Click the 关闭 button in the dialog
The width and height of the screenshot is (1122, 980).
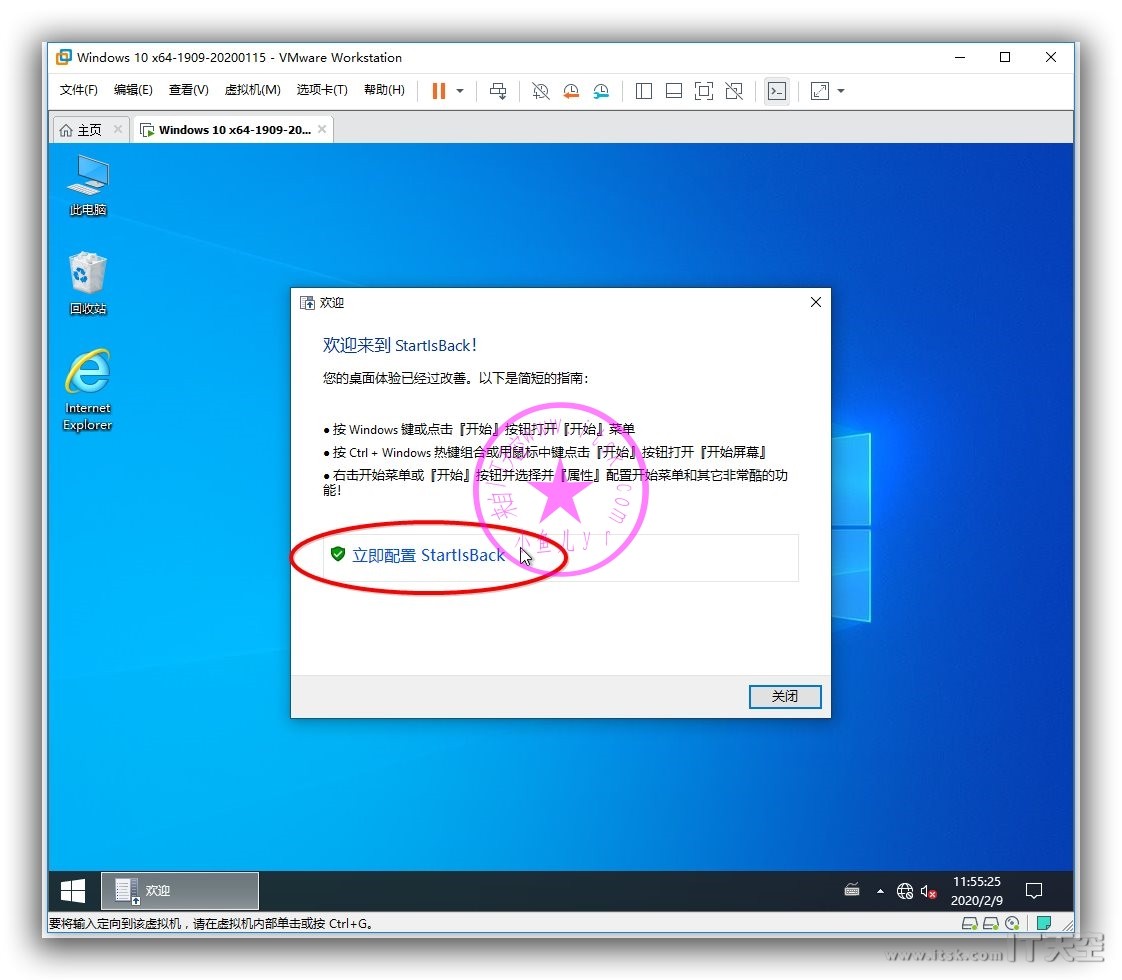pos(785,697)
